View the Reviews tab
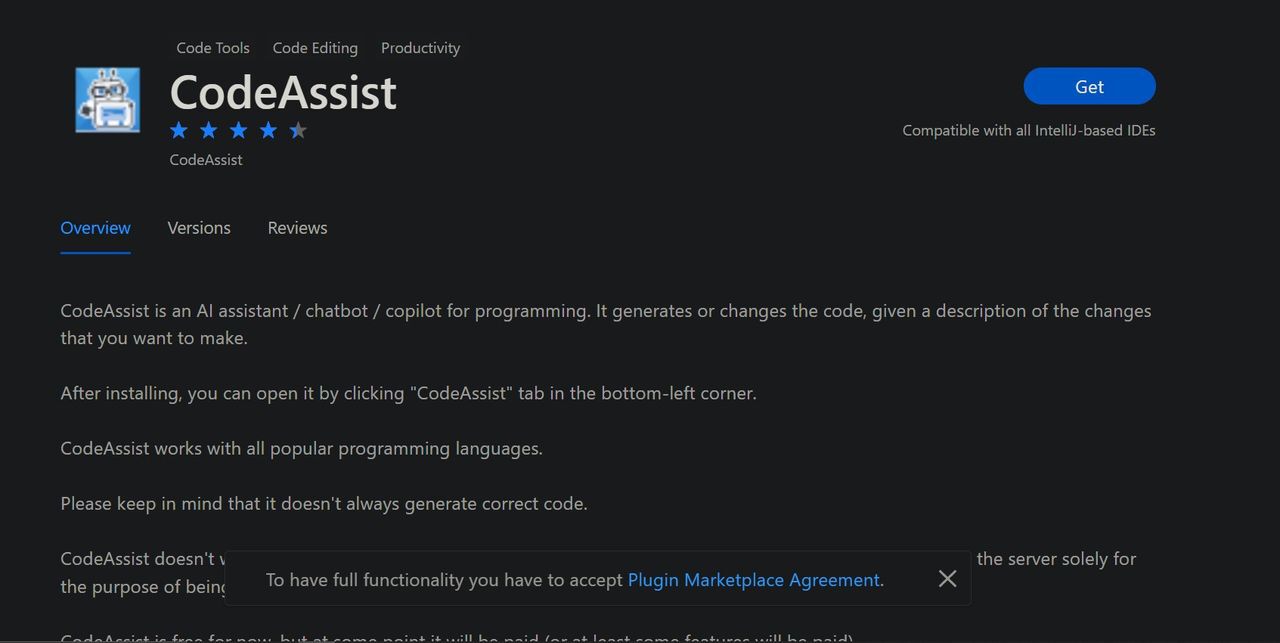 [297, 227]
